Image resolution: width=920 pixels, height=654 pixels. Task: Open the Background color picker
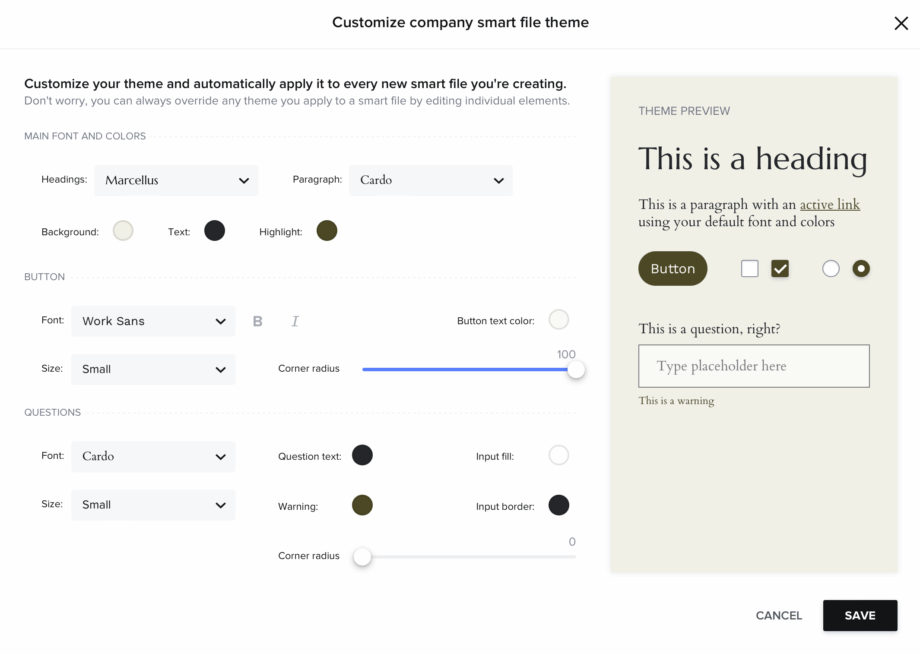tap(123, 231)
